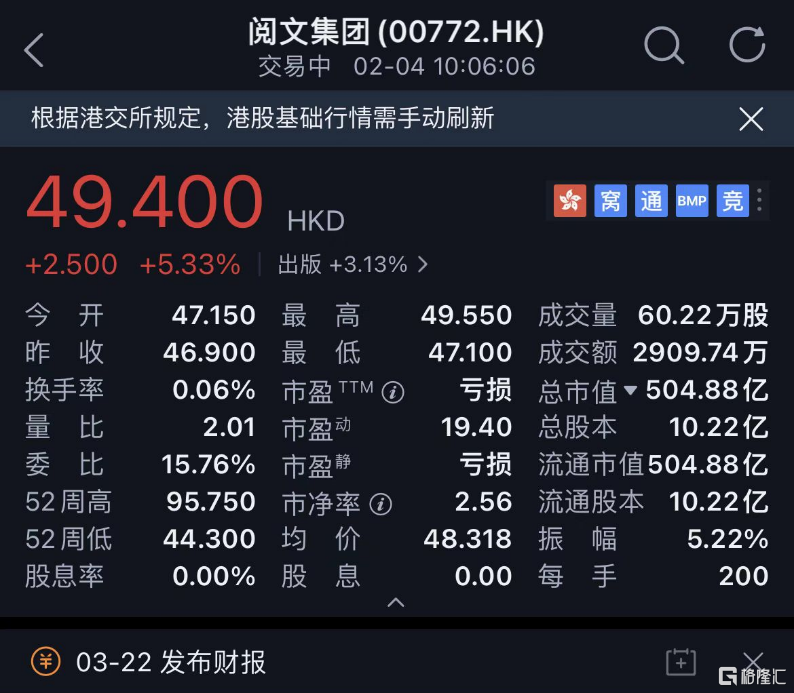Tap the yen coin earnings icon
This screenshot has height=693, width=794.
click(x=45, y=661)
